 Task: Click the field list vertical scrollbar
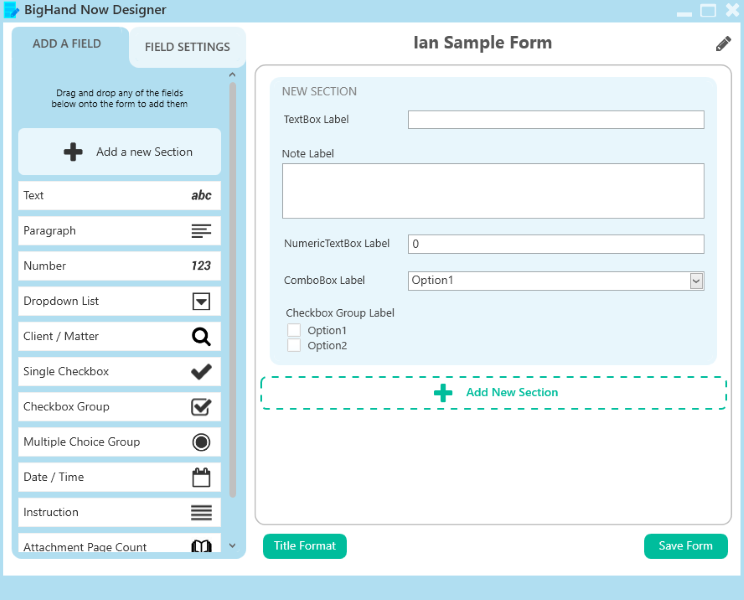[232, 289]
